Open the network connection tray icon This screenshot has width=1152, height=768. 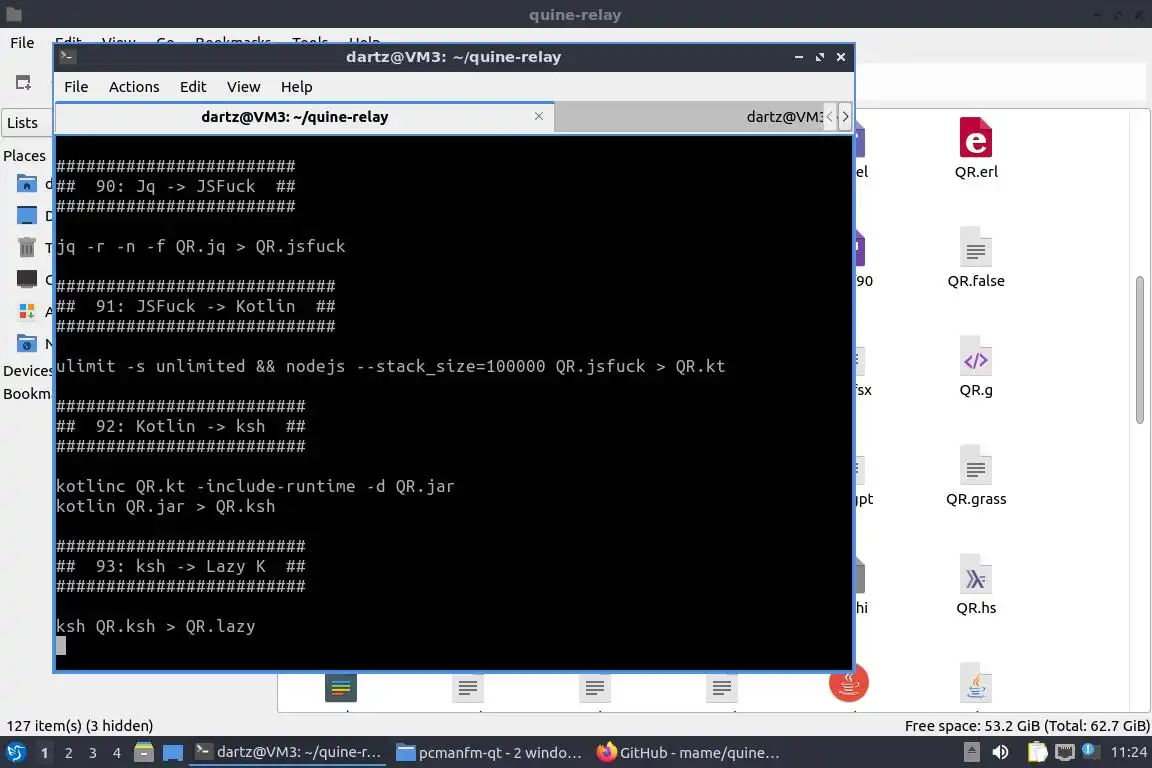pyautogui.click(x=1065, y=752)
